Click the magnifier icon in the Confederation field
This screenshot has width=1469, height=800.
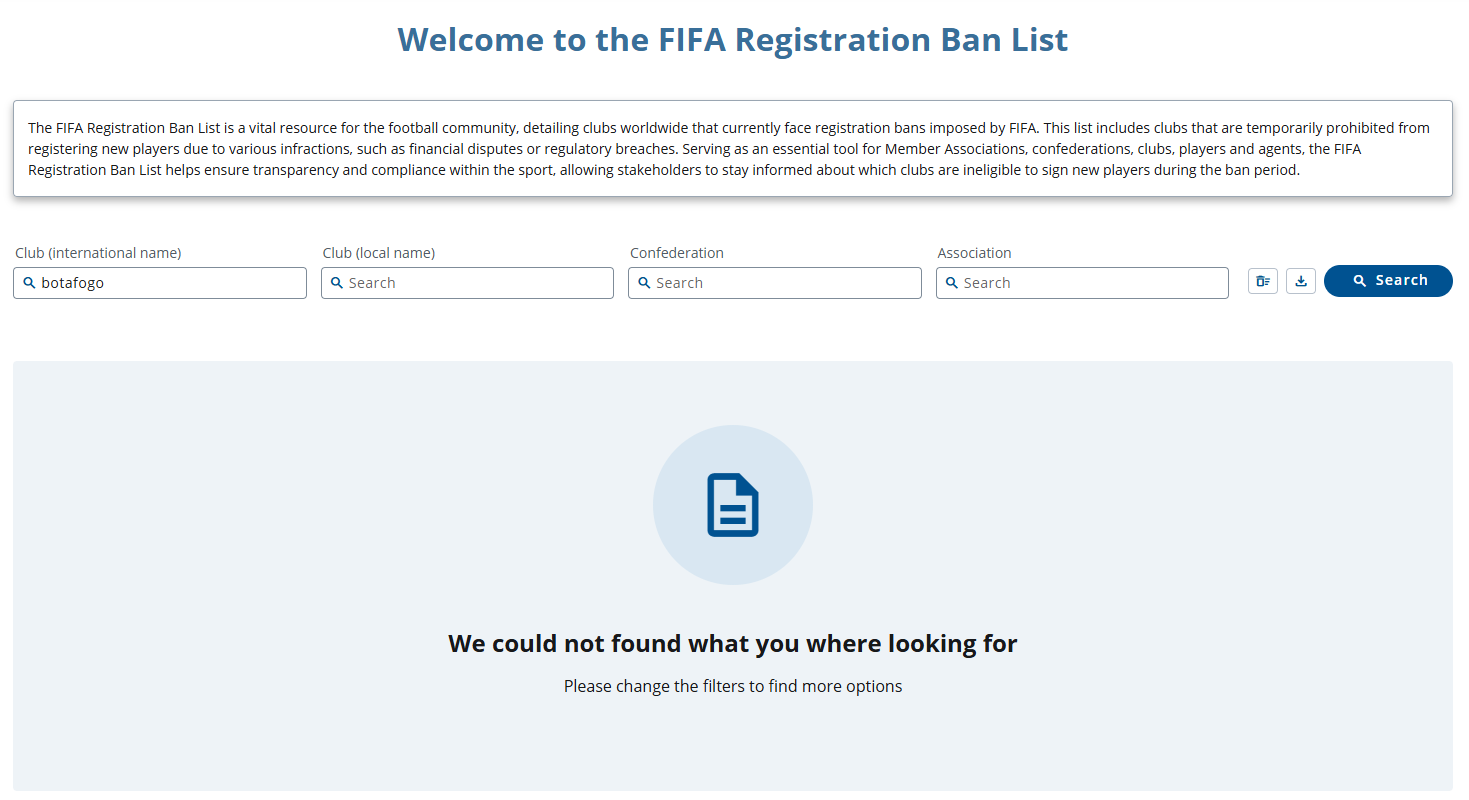pos(644,283)
